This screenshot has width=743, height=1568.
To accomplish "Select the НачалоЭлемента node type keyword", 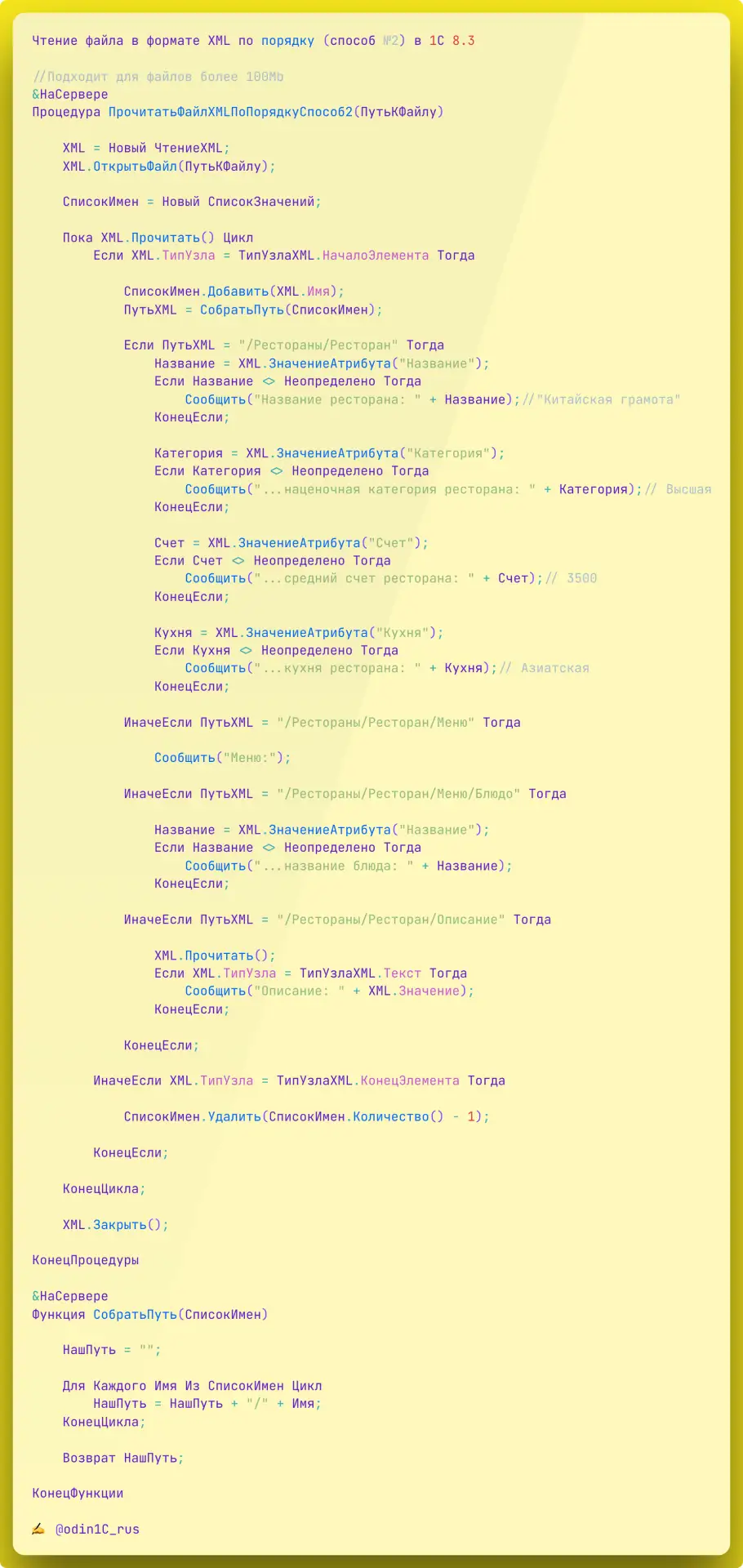I will 375,256.
